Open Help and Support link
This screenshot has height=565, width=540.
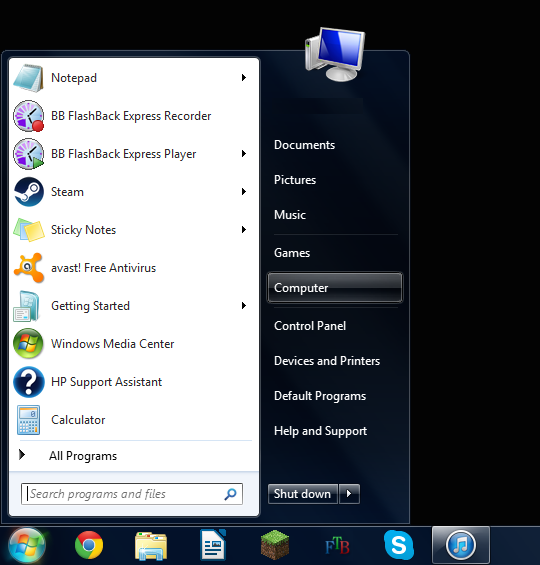pos(320,431)
